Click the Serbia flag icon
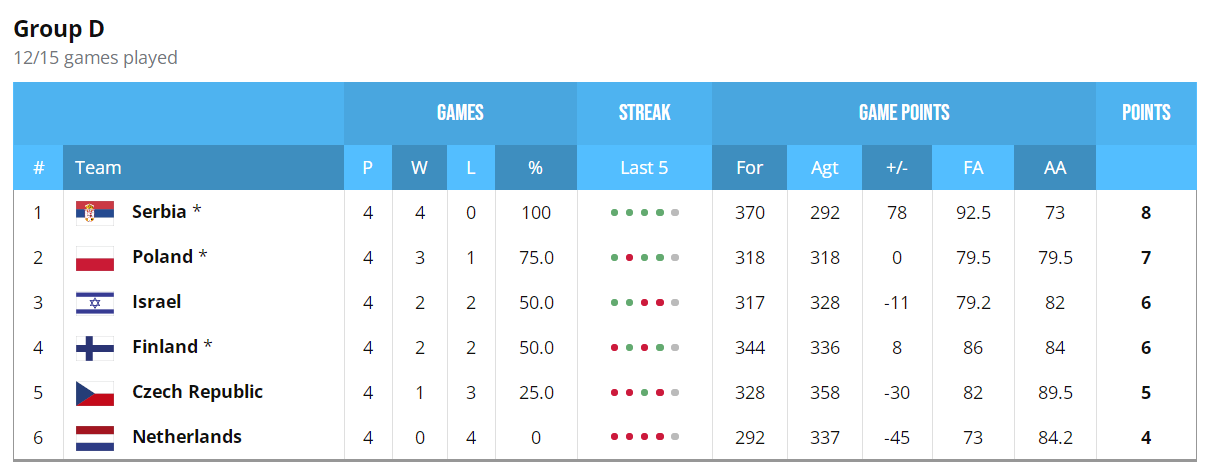Image resolution: width=1211 pixels, height=470 pixels. click(x=95, y=213)
